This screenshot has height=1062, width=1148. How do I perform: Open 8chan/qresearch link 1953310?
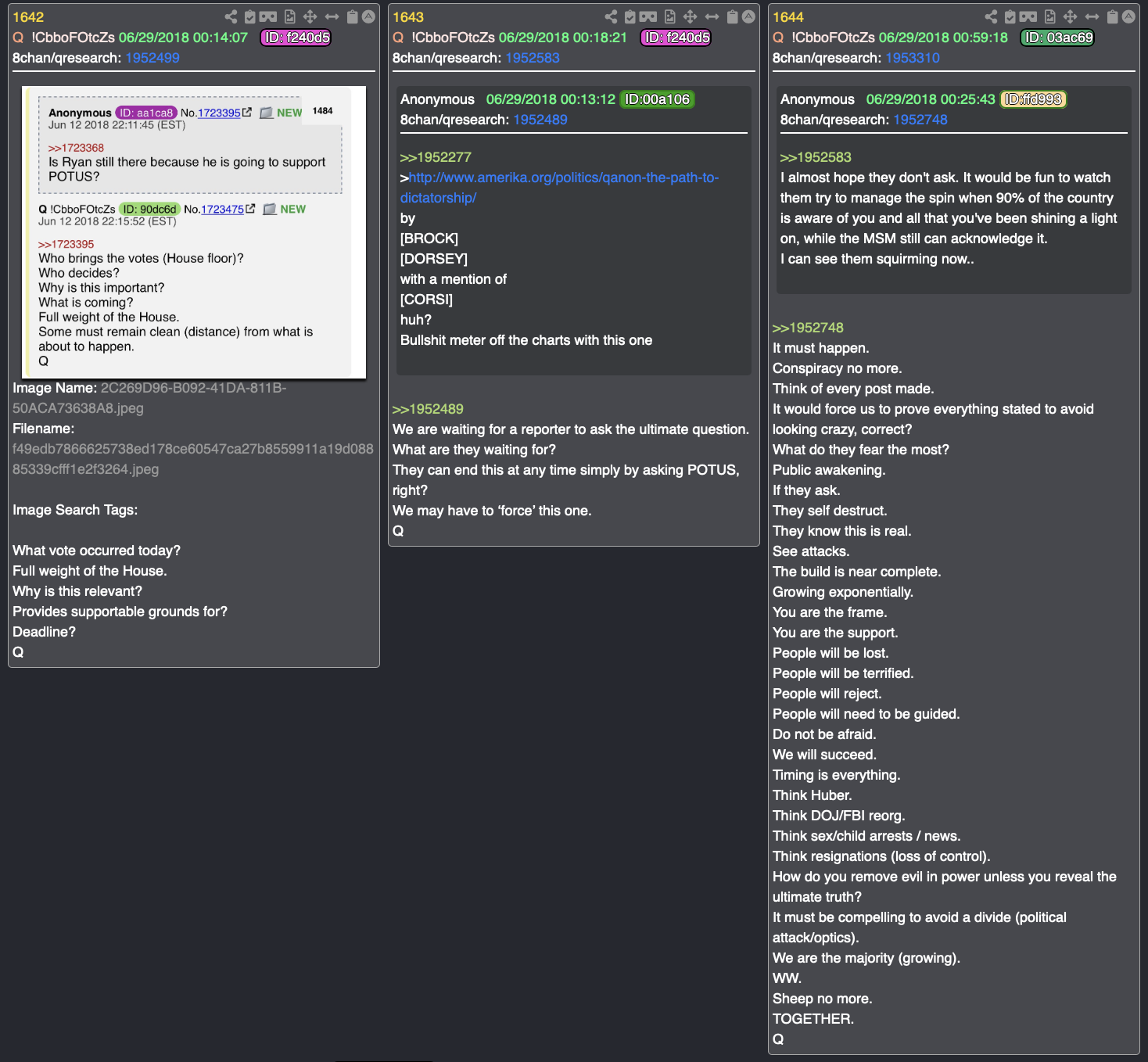913,58
